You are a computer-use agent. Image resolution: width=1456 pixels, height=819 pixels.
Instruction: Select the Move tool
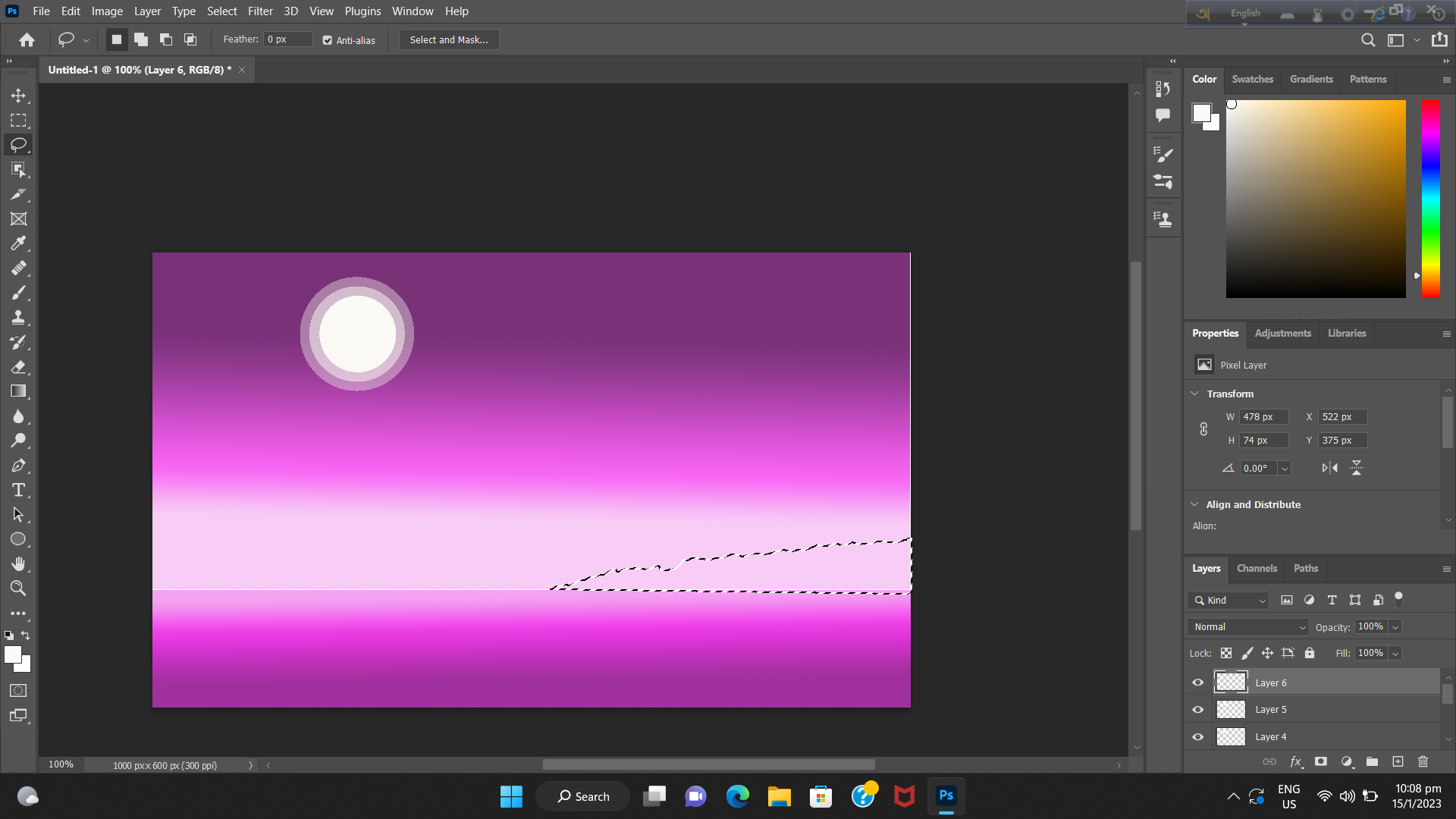coord(19,96)
